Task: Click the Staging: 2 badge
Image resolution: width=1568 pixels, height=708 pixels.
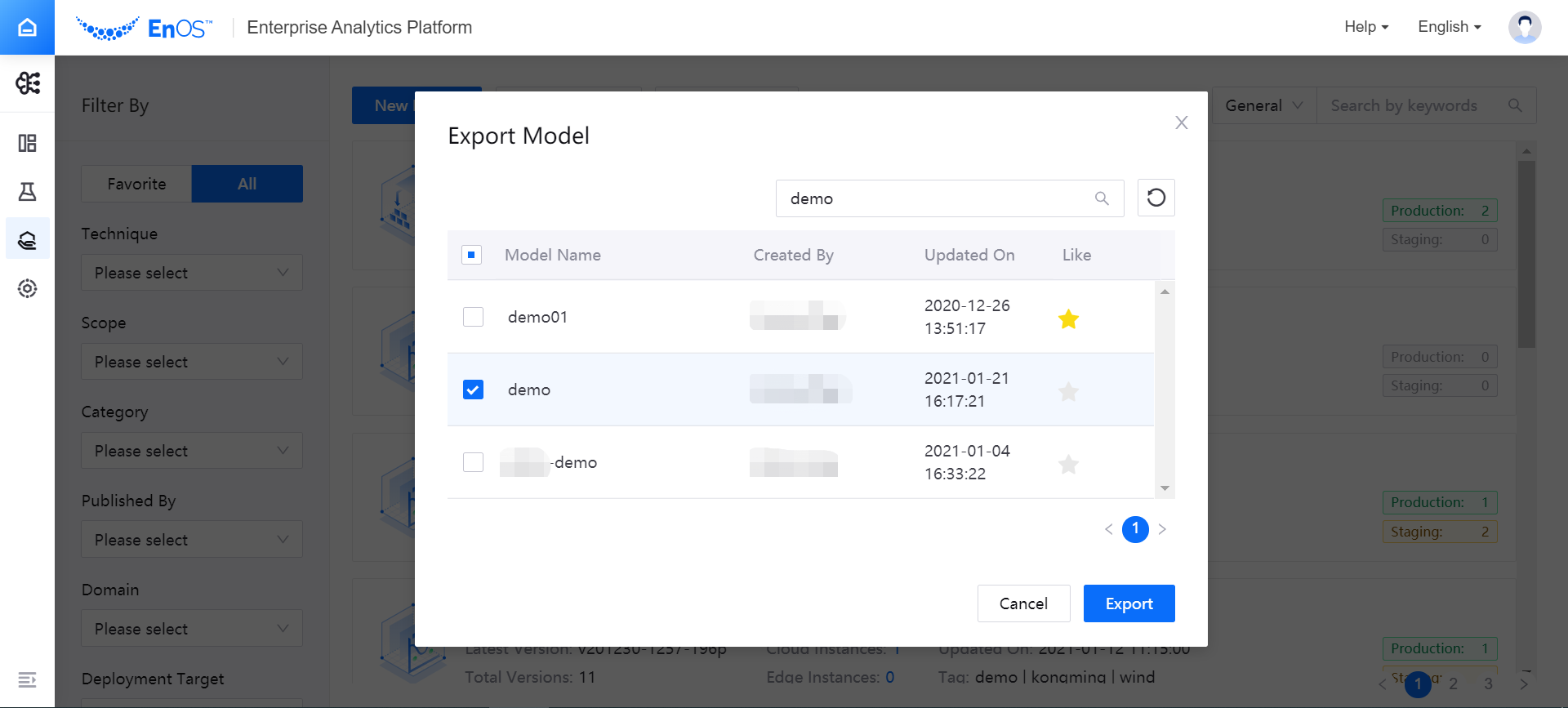Action: click(x=1440, y=532)
